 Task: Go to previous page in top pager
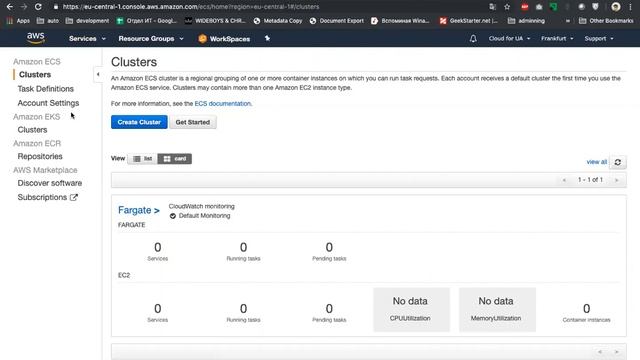tap(564, 180)
